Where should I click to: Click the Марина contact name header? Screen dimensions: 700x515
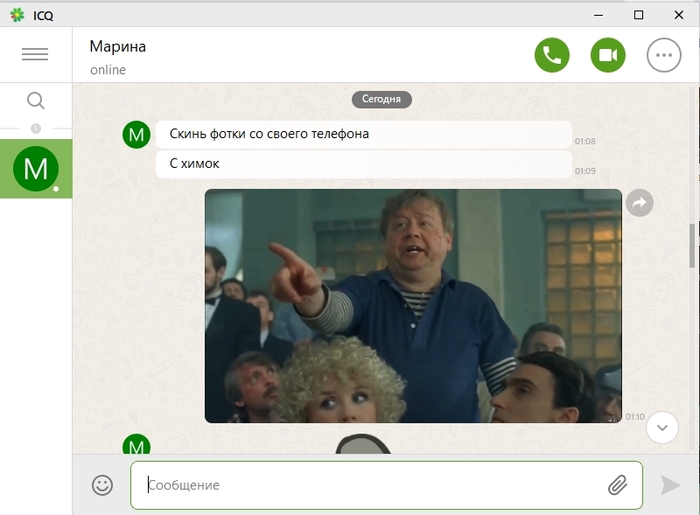118,46
